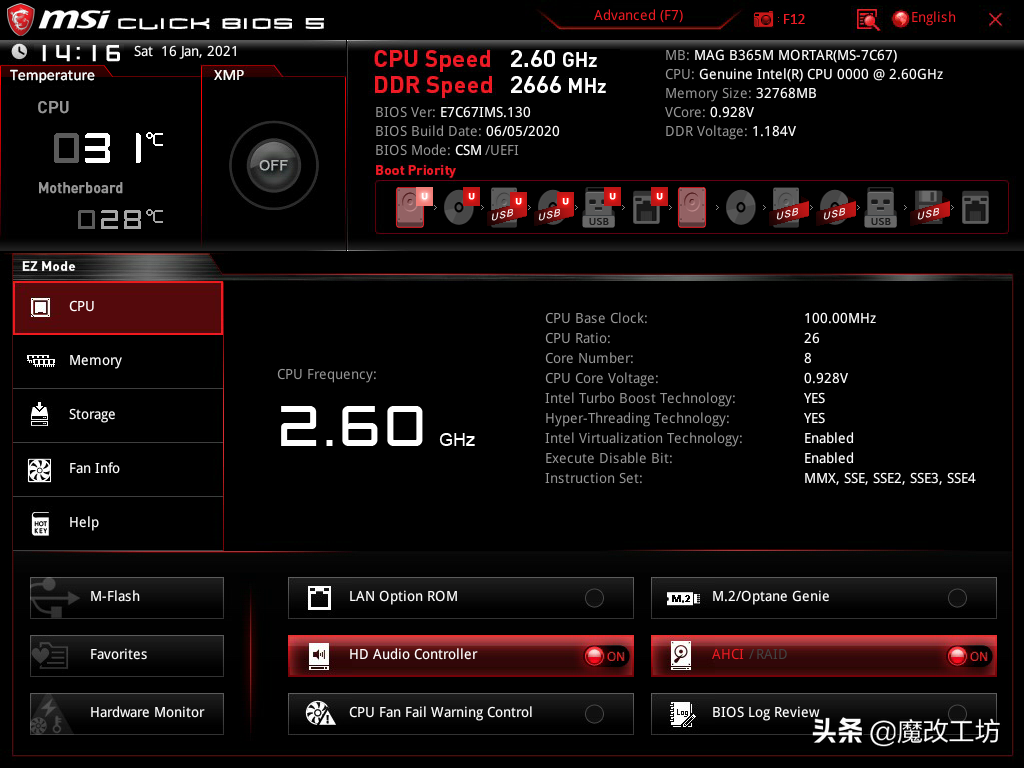Click the Memory Size 32768MB text

coord(741,93)
